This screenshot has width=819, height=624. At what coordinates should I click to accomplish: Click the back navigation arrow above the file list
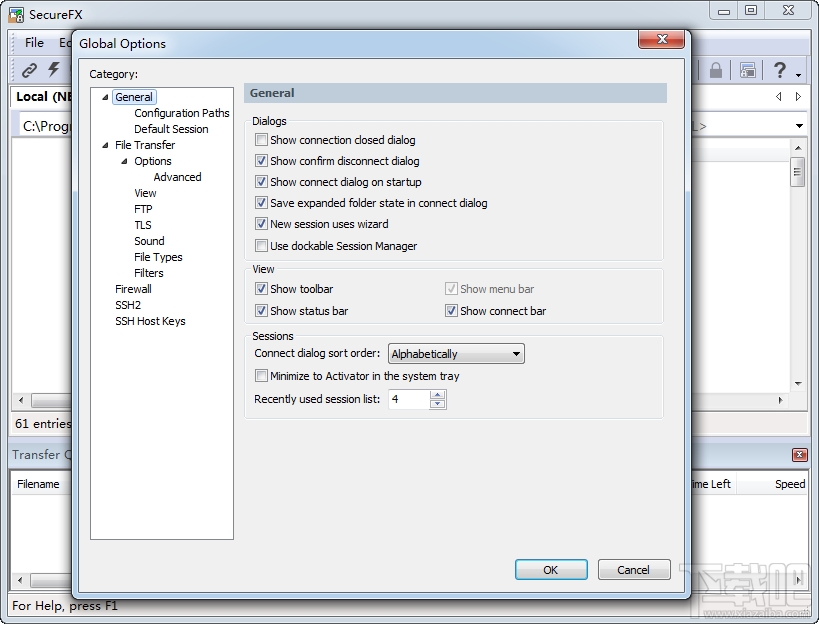(779, 96)
